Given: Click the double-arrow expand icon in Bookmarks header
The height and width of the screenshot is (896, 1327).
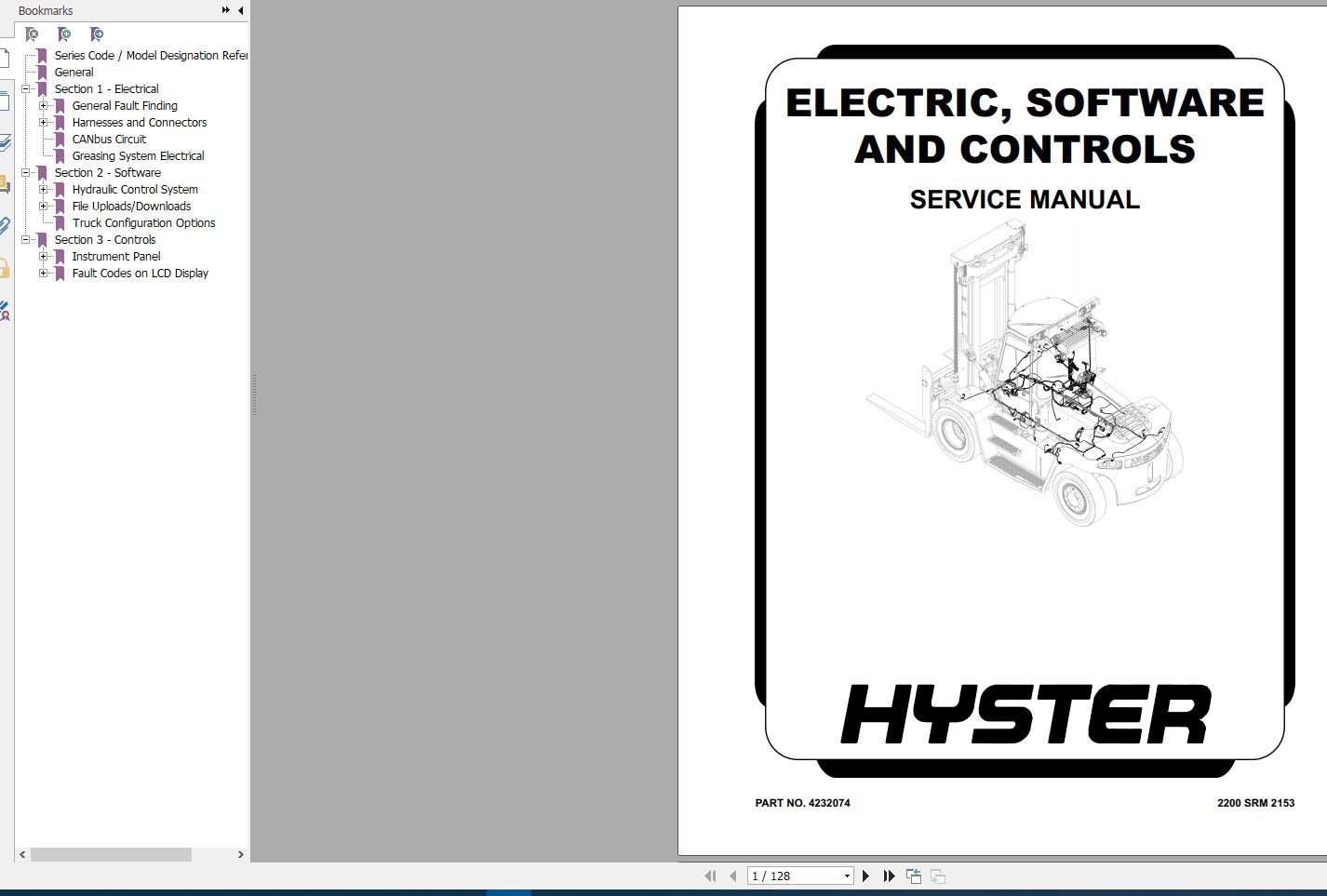Looking at the screenshot, I should pos(225,10).
